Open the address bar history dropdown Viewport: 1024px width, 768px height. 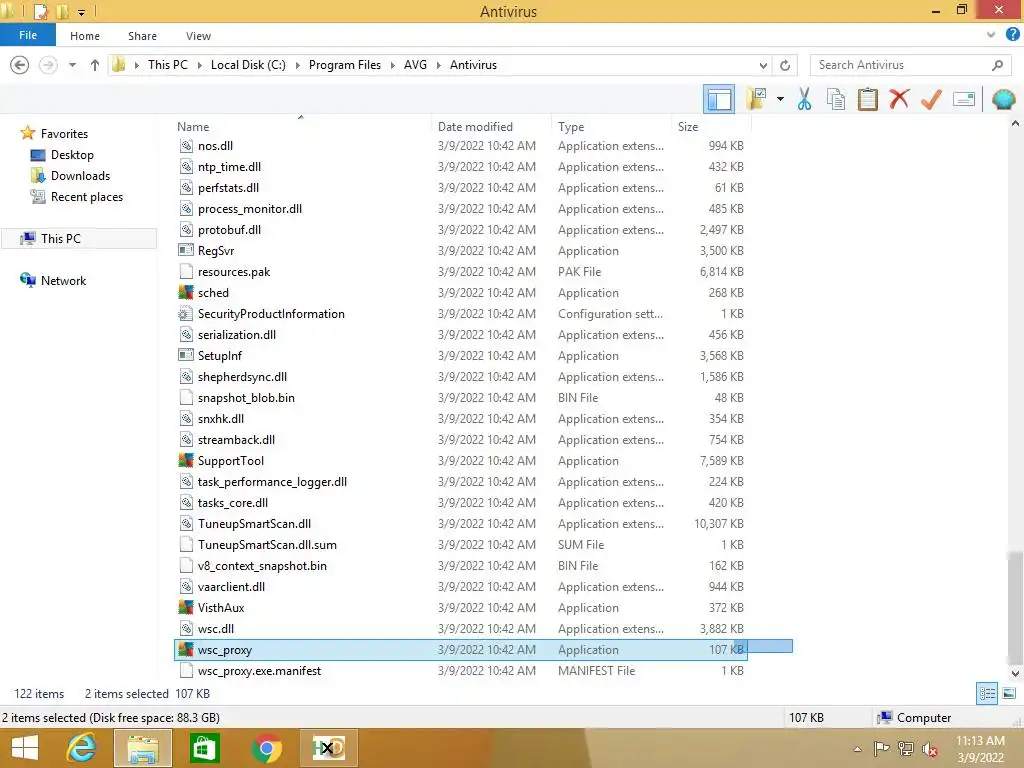pos(763,65)
